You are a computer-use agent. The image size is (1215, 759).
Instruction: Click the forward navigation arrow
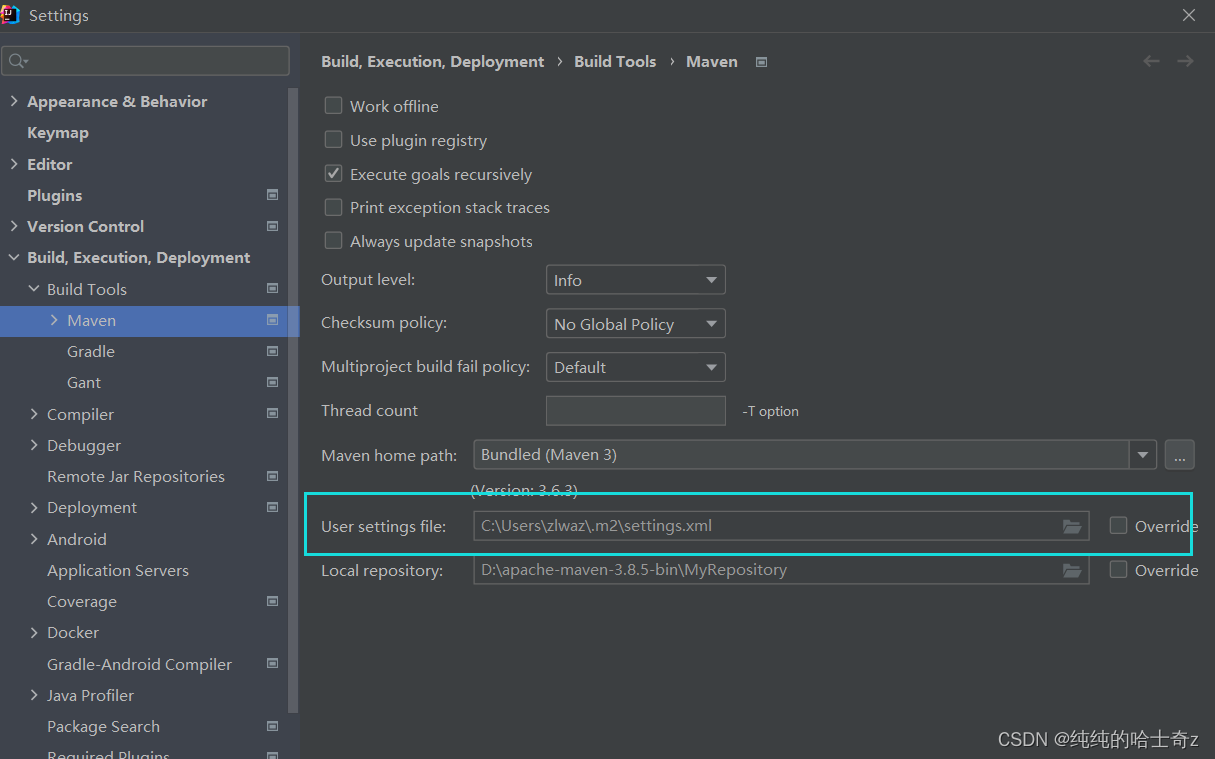pyautogui.click(x=1185, y=62)
